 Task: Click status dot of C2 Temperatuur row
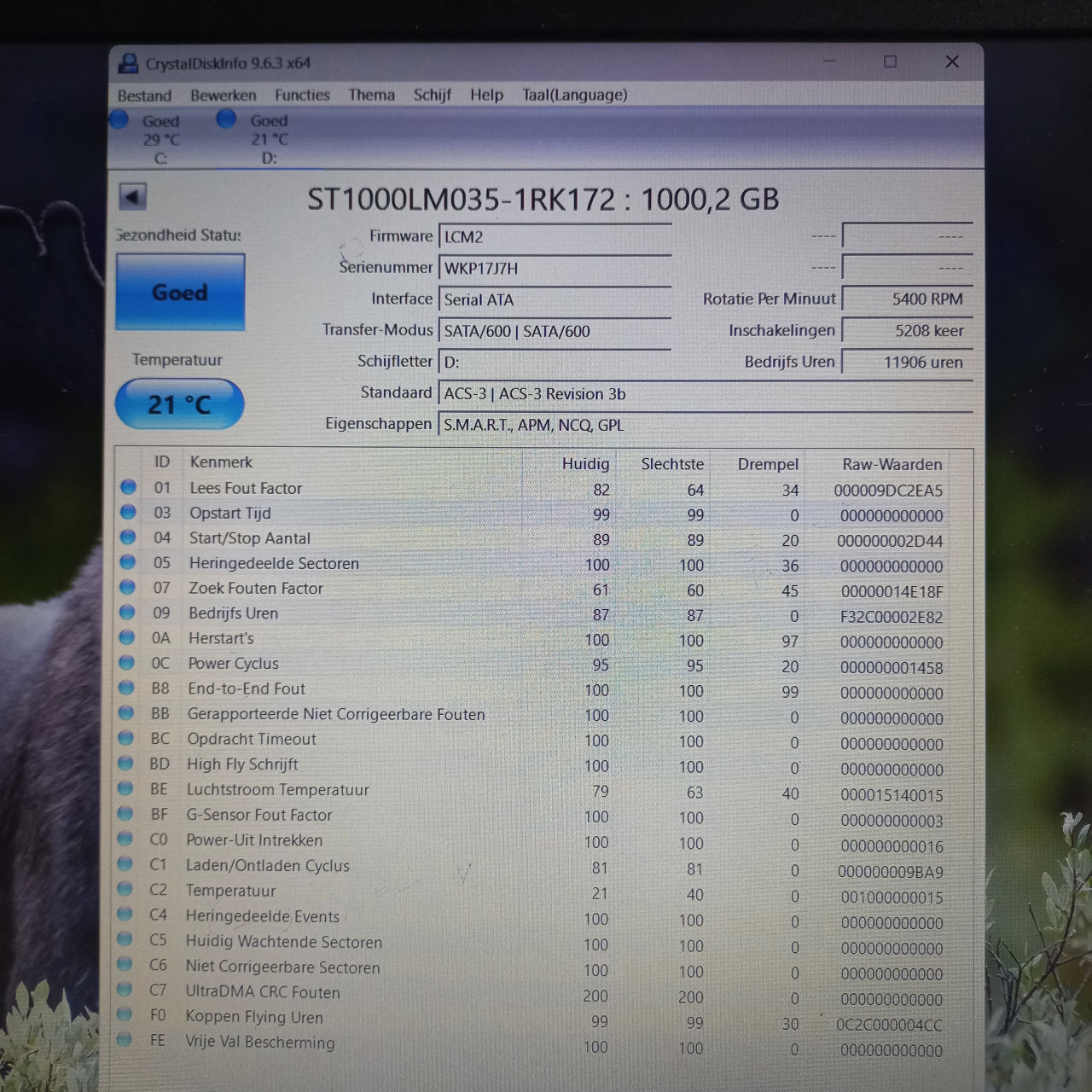pyautogui.click(x=125, y=890)
